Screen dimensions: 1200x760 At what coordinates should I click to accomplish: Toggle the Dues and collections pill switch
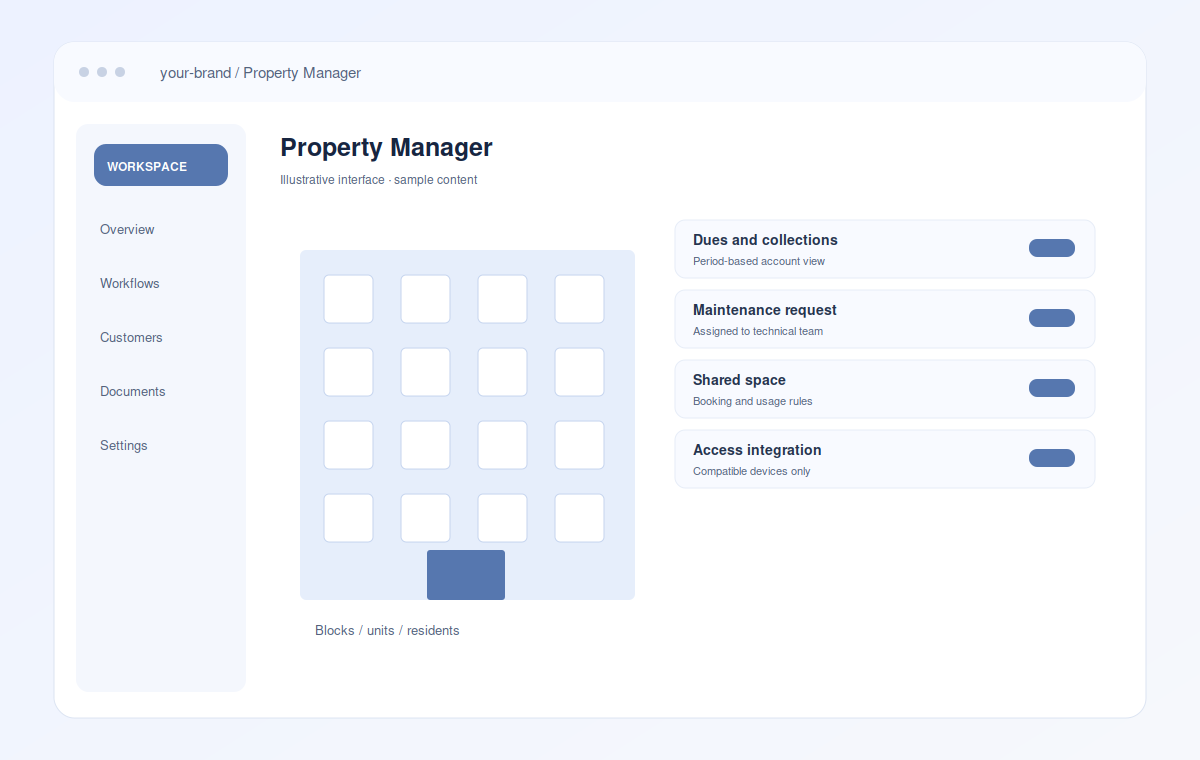coord(1052,248)
